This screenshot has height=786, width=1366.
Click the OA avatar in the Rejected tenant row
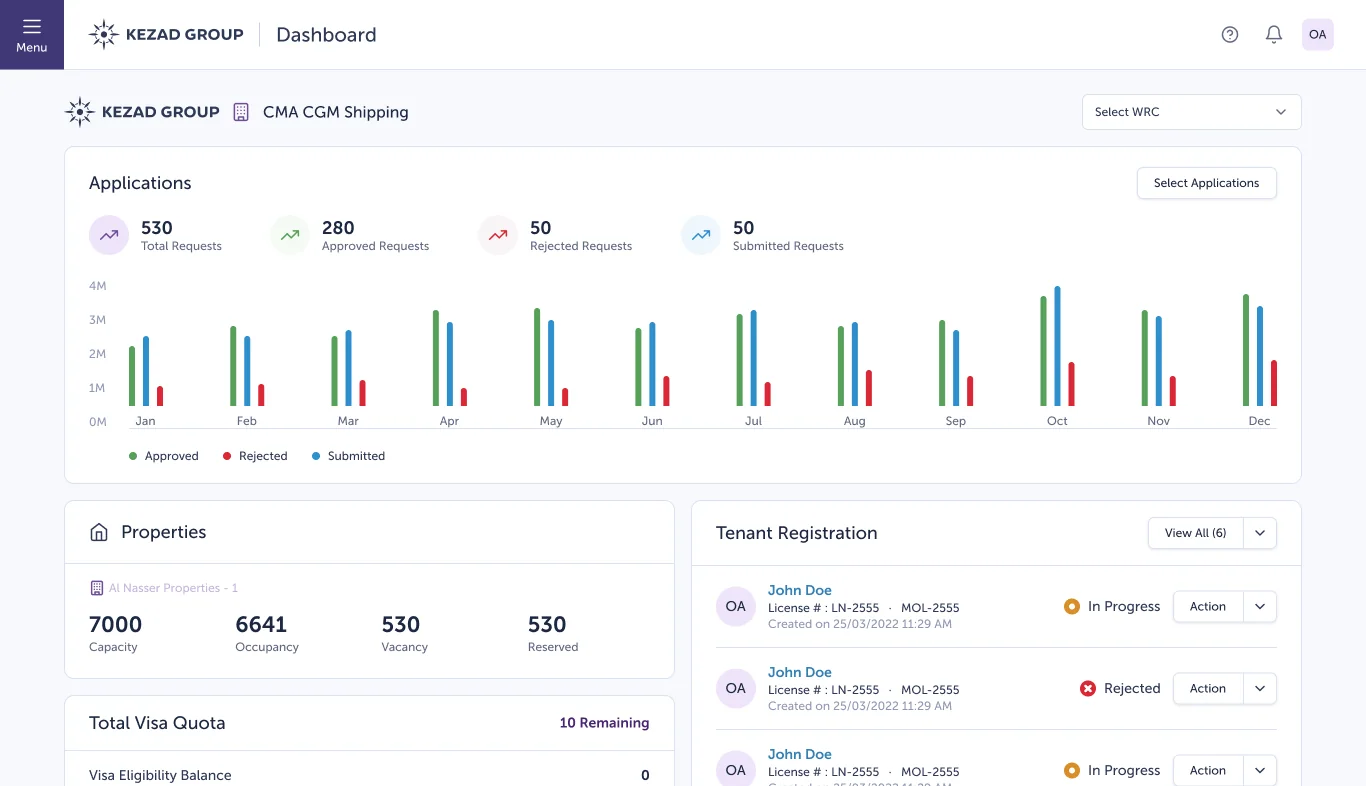(736, 689)
